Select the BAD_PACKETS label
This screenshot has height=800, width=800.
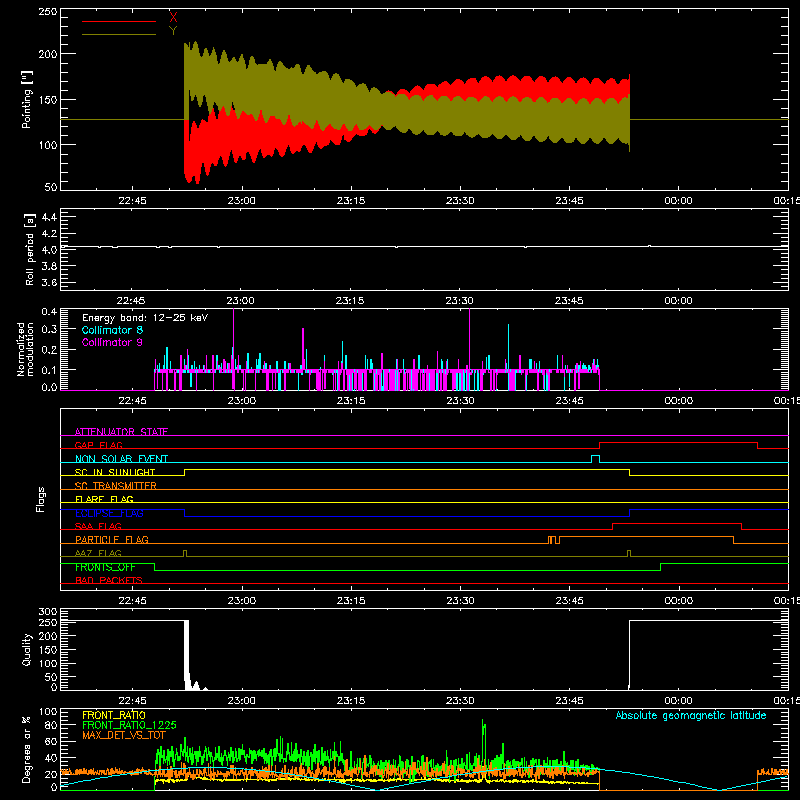pyautogui.click(x=109, y=580)
